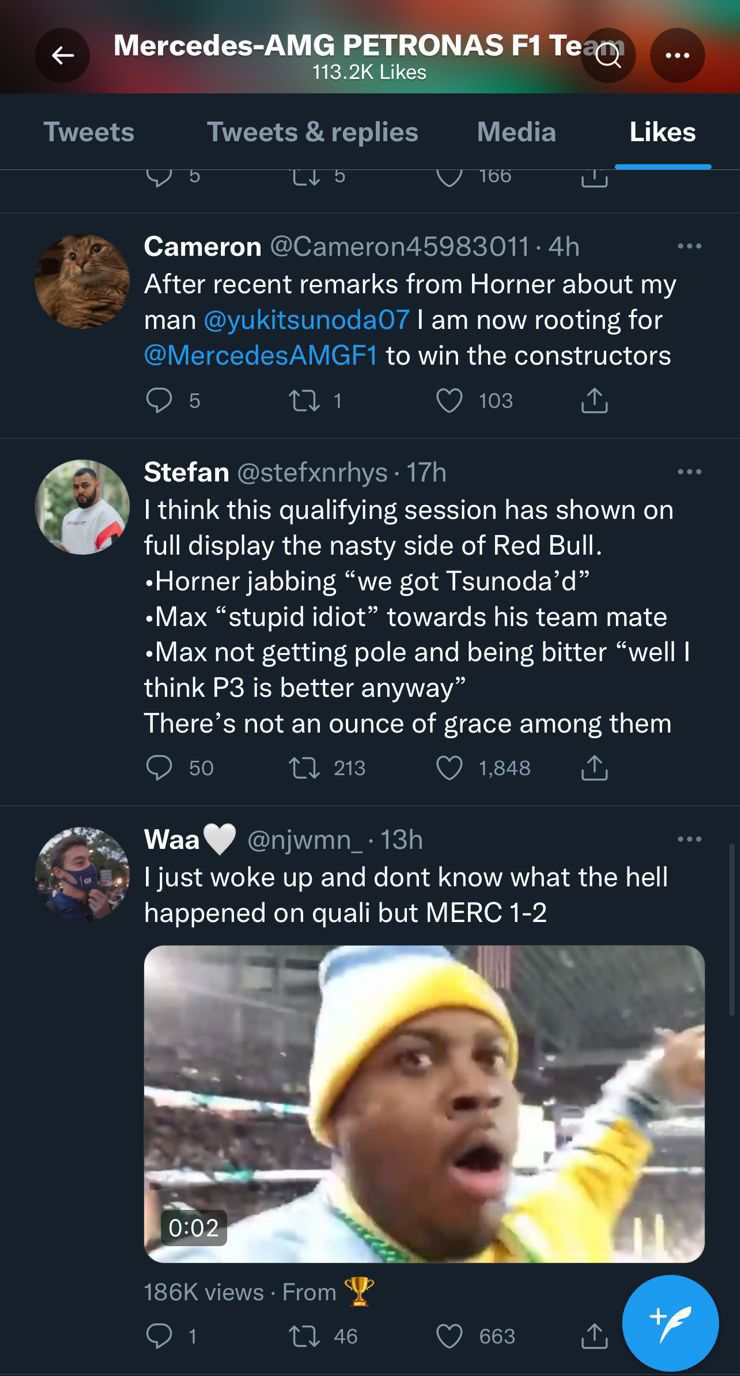Open more options on Cameron's tweet
This screenshot has height=1376, width=740.
pyautogui.click(x=689, y=246)
